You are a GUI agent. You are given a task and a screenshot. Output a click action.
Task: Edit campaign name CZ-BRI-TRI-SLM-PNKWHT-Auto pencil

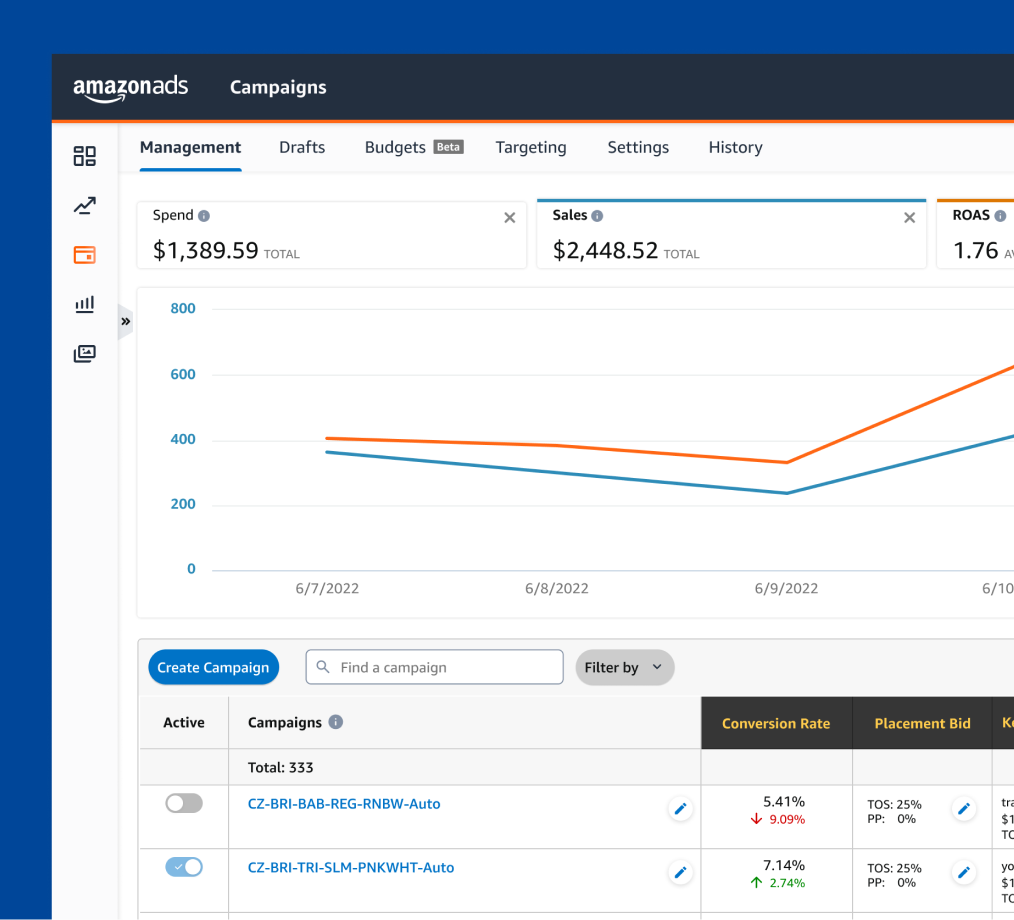tap(680, 873)
